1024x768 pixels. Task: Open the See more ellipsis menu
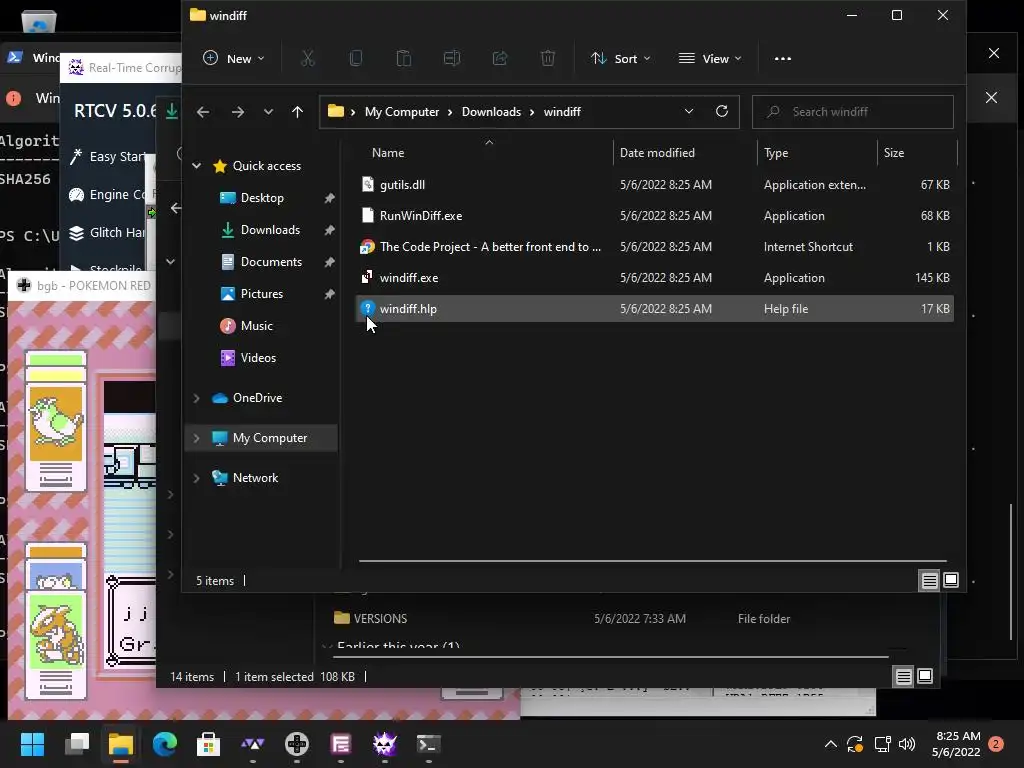tap(782, 59)
